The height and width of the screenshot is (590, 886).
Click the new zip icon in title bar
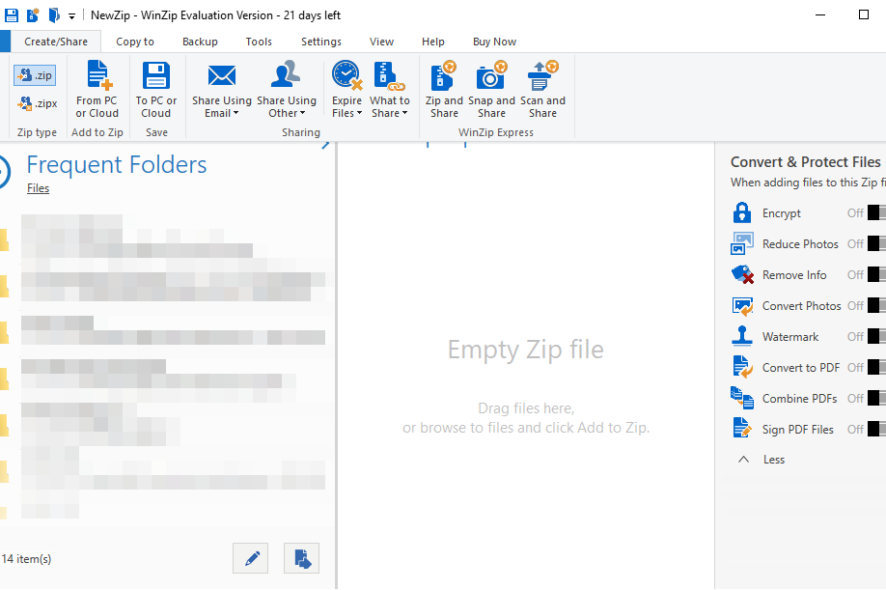pyautogui.click(x=33, y=15)
